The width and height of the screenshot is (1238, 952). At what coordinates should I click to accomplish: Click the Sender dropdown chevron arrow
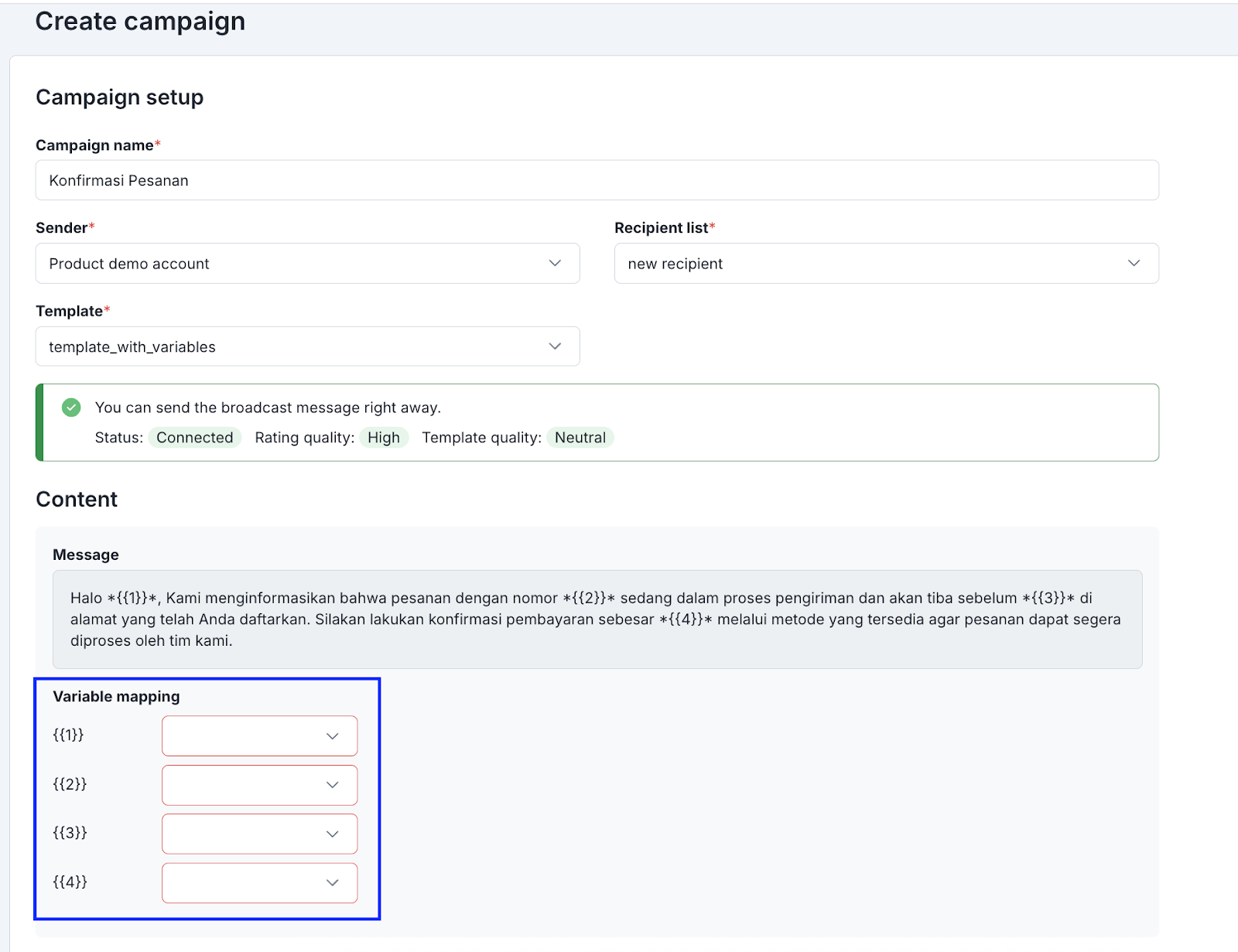pyautogui.click(x=555, y=264)
